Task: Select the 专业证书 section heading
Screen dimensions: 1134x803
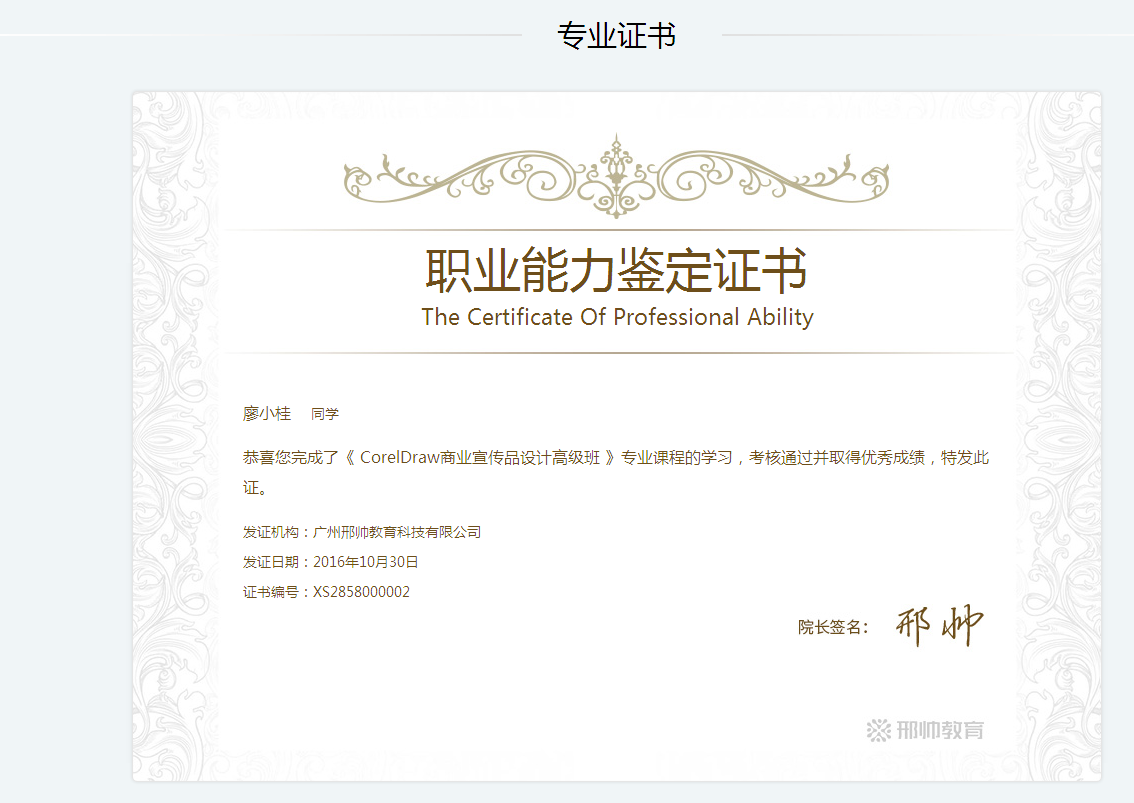Action: (x=616, y=36)
